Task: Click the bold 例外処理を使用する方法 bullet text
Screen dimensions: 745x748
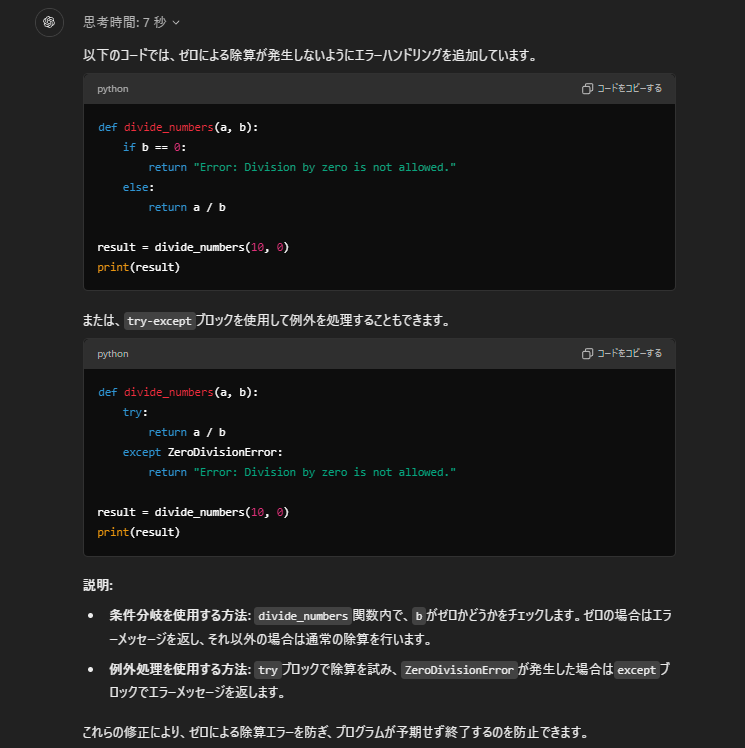Action: point(179,671)
